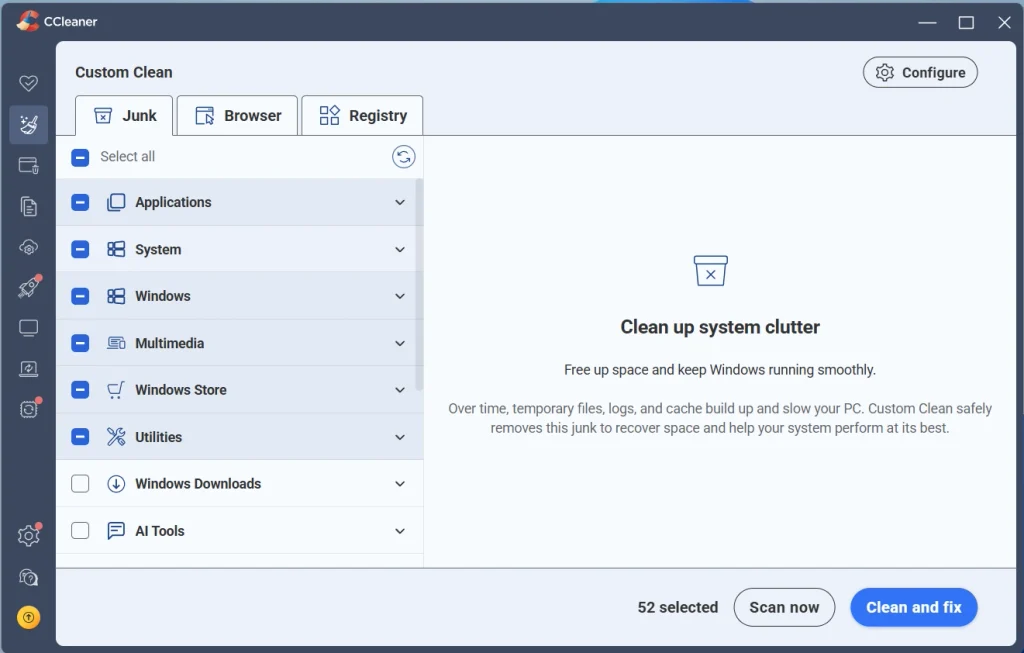Viewport: 1024px width, 653px height.
Task: Switch to the Junk tab
Action: click(124, 116)
